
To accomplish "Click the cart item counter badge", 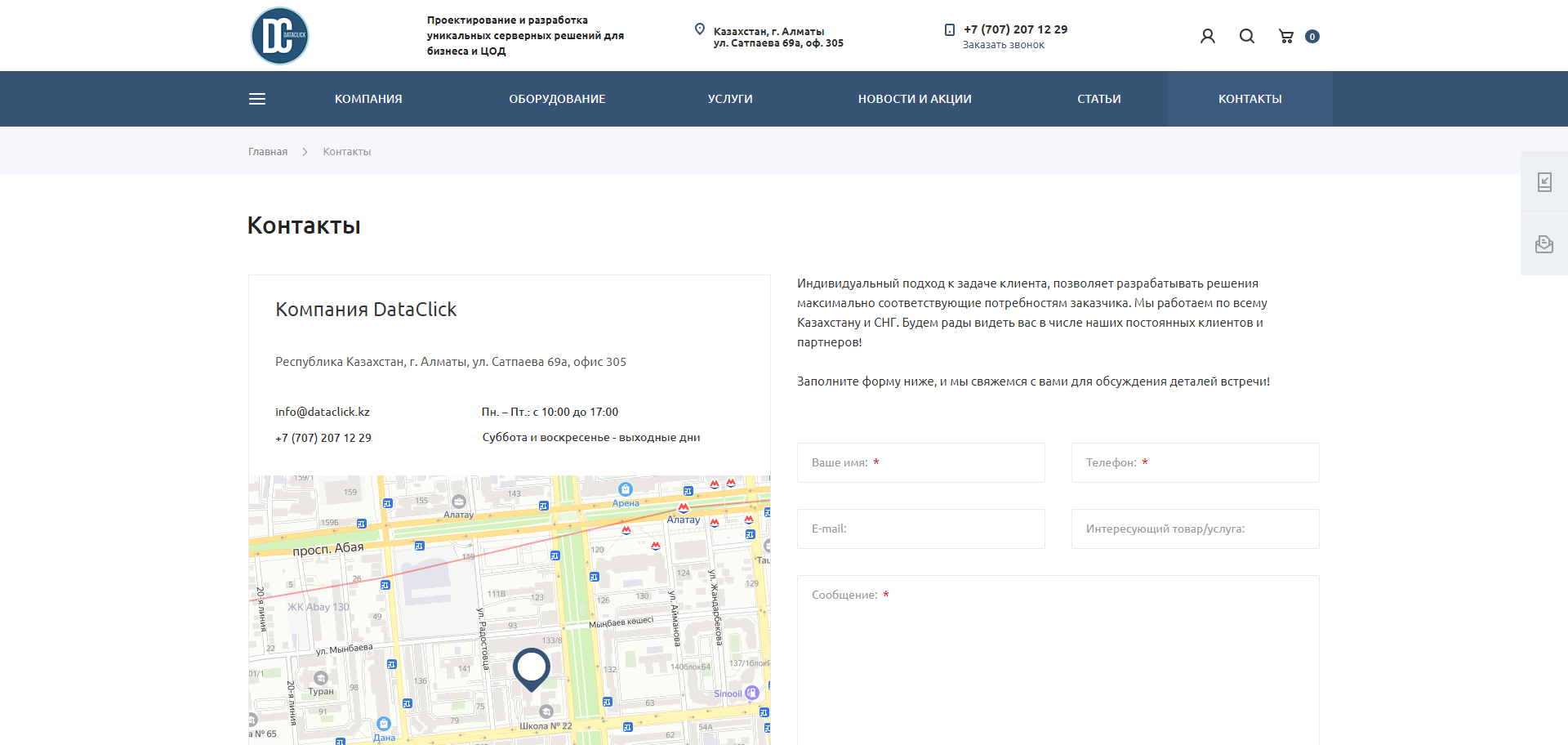I will [x=1312, y=36].
